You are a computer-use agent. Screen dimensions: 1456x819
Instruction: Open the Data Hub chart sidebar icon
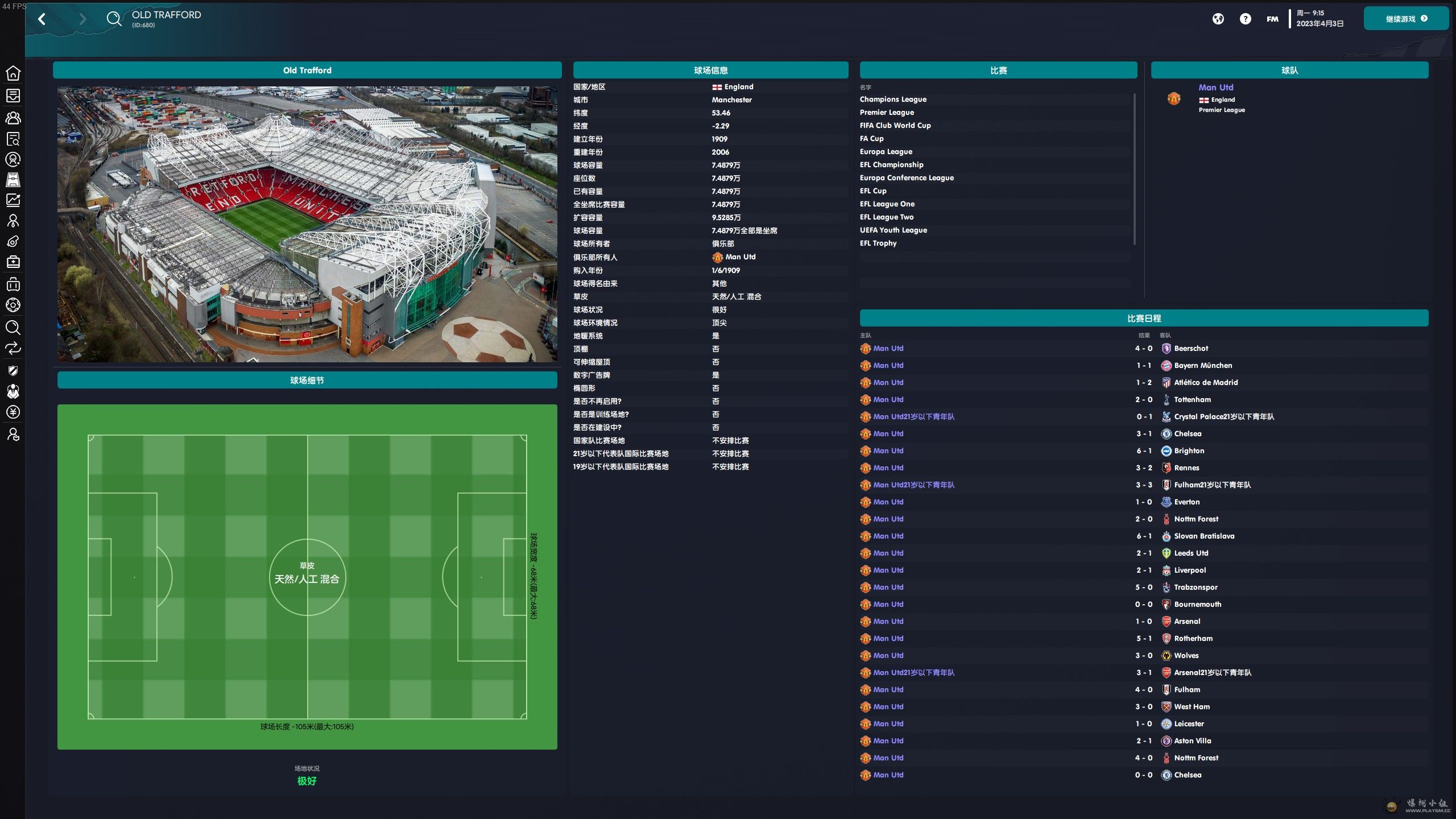click(13, 200)
